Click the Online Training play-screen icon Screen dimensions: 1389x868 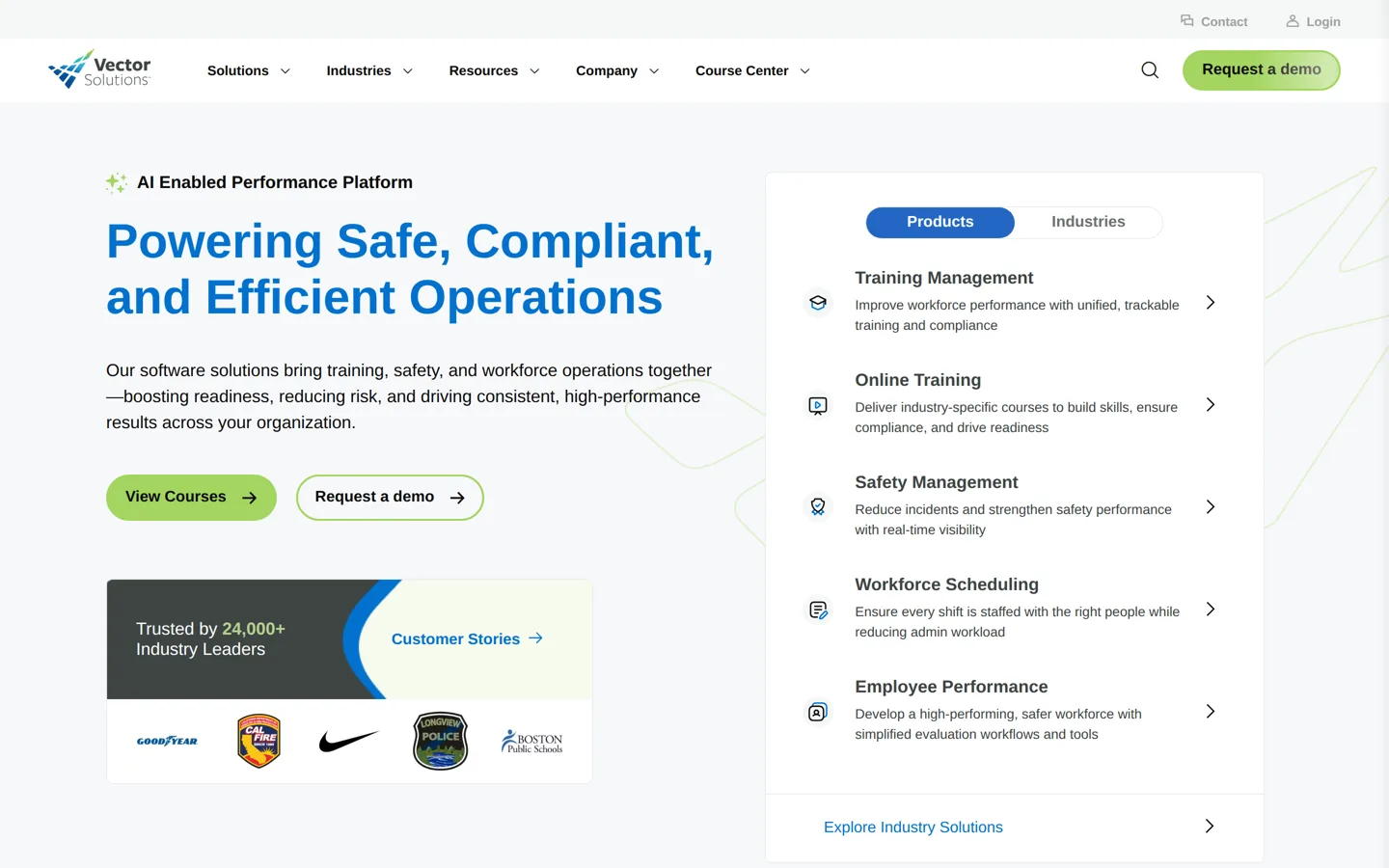pos(818,406)
